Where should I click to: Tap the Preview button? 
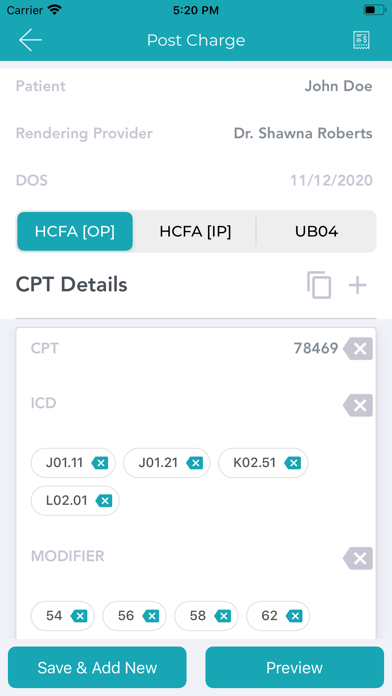[294, 667]
